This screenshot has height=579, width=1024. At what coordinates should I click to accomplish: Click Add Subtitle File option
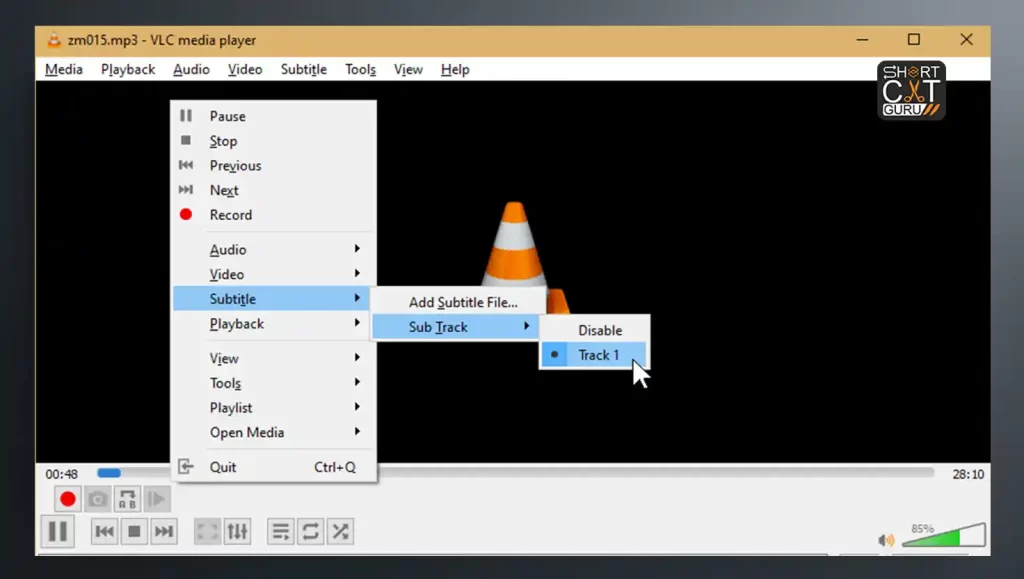pos(458,302)
